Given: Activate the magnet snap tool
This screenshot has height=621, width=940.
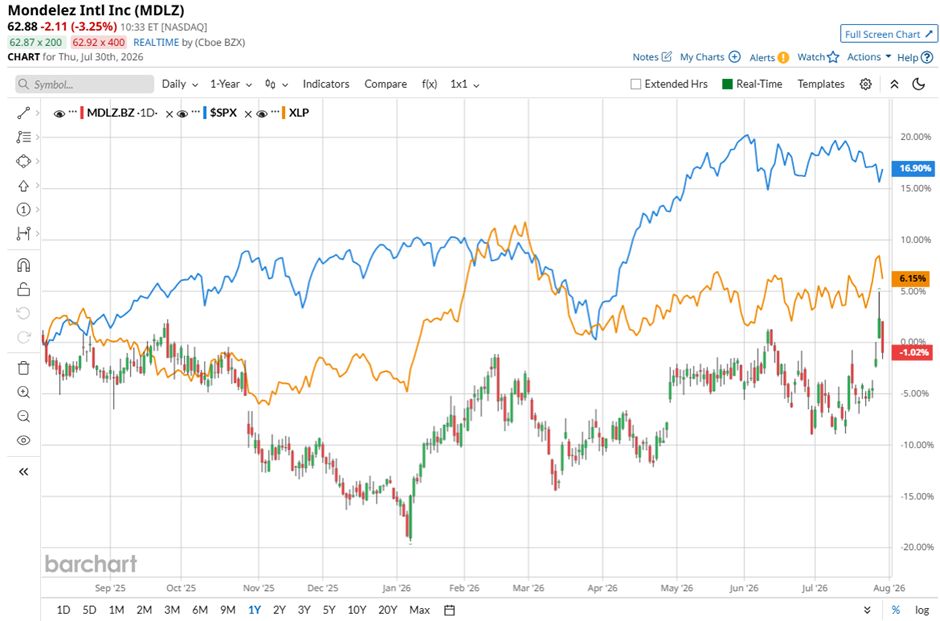Looking at the screenshot, I should [x=23, y=266].
